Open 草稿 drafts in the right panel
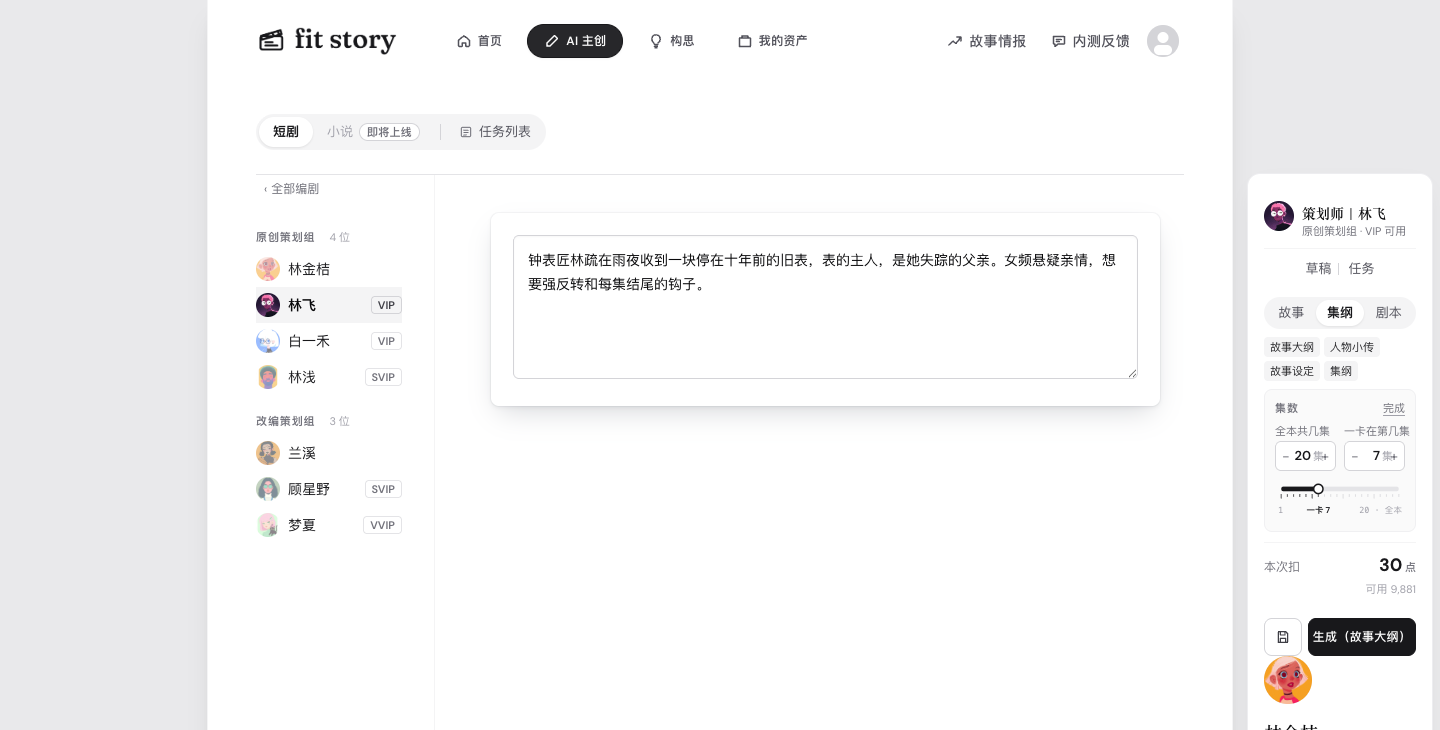 point(1318,269)
